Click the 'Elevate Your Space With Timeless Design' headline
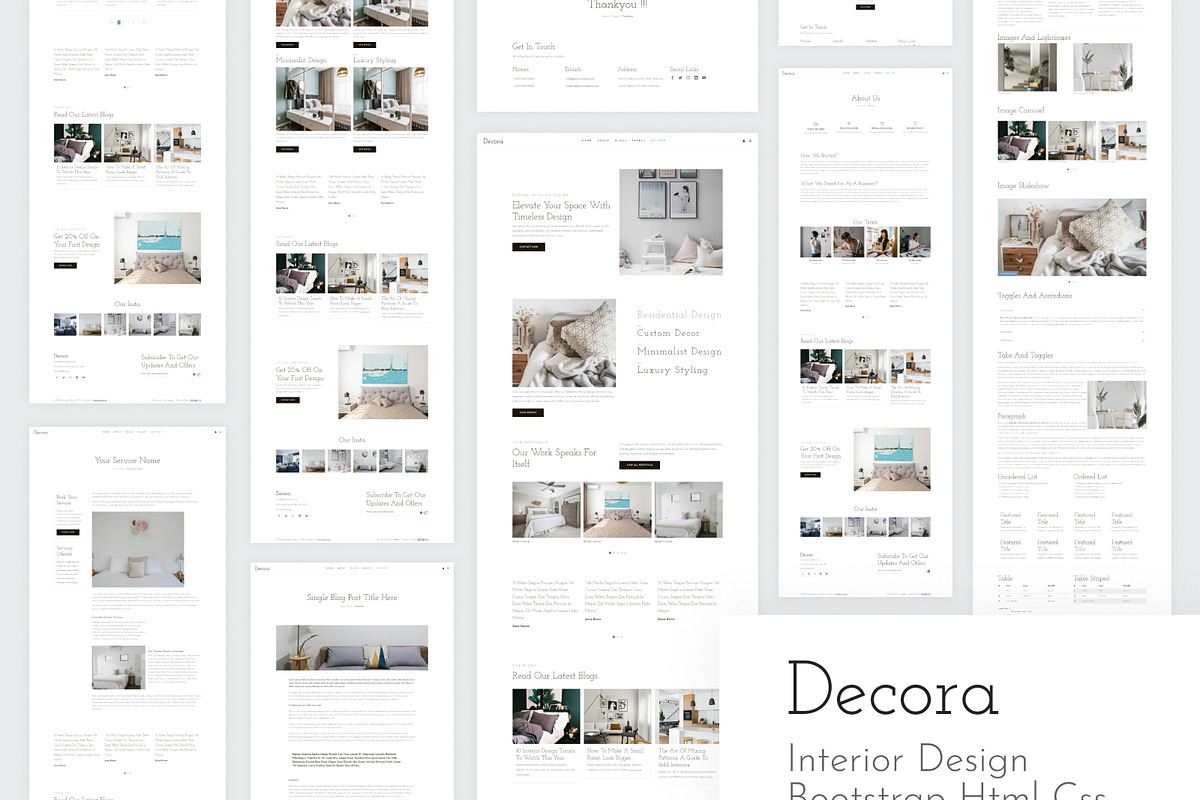1200x800 pixels. pyautogui.click(x=561, y=210)
